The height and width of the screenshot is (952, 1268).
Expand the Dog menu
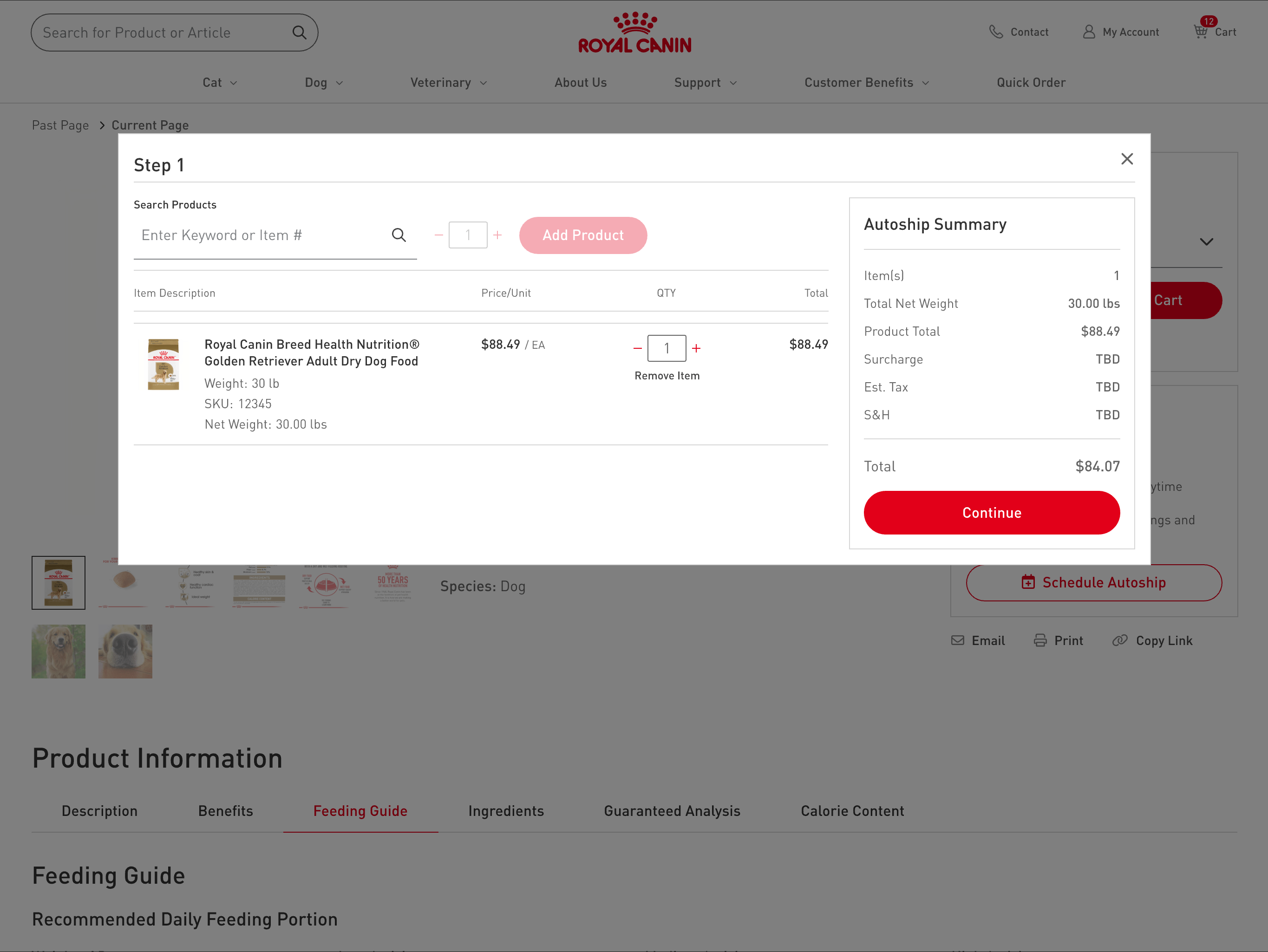(x=324, y=83)
